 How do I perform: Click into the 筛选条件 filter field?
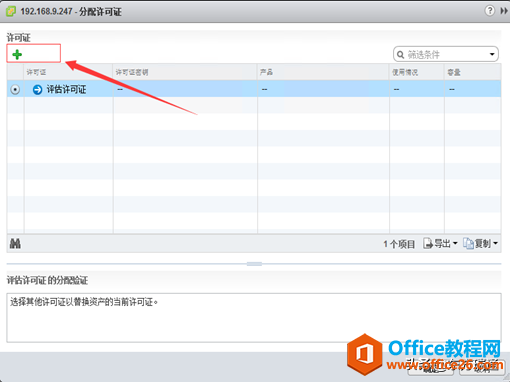[446, 54]
